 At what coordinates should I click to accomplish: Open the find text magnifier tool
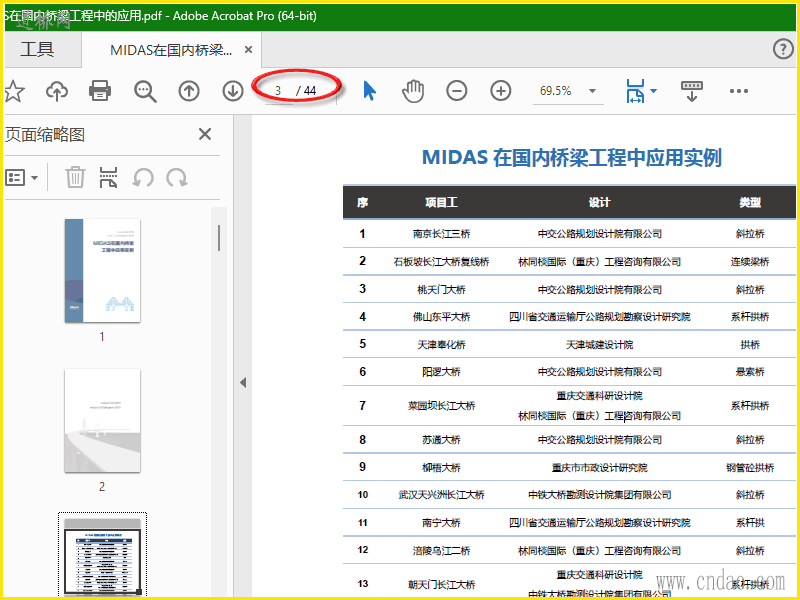pyautogui.click(x=145, y=91)
